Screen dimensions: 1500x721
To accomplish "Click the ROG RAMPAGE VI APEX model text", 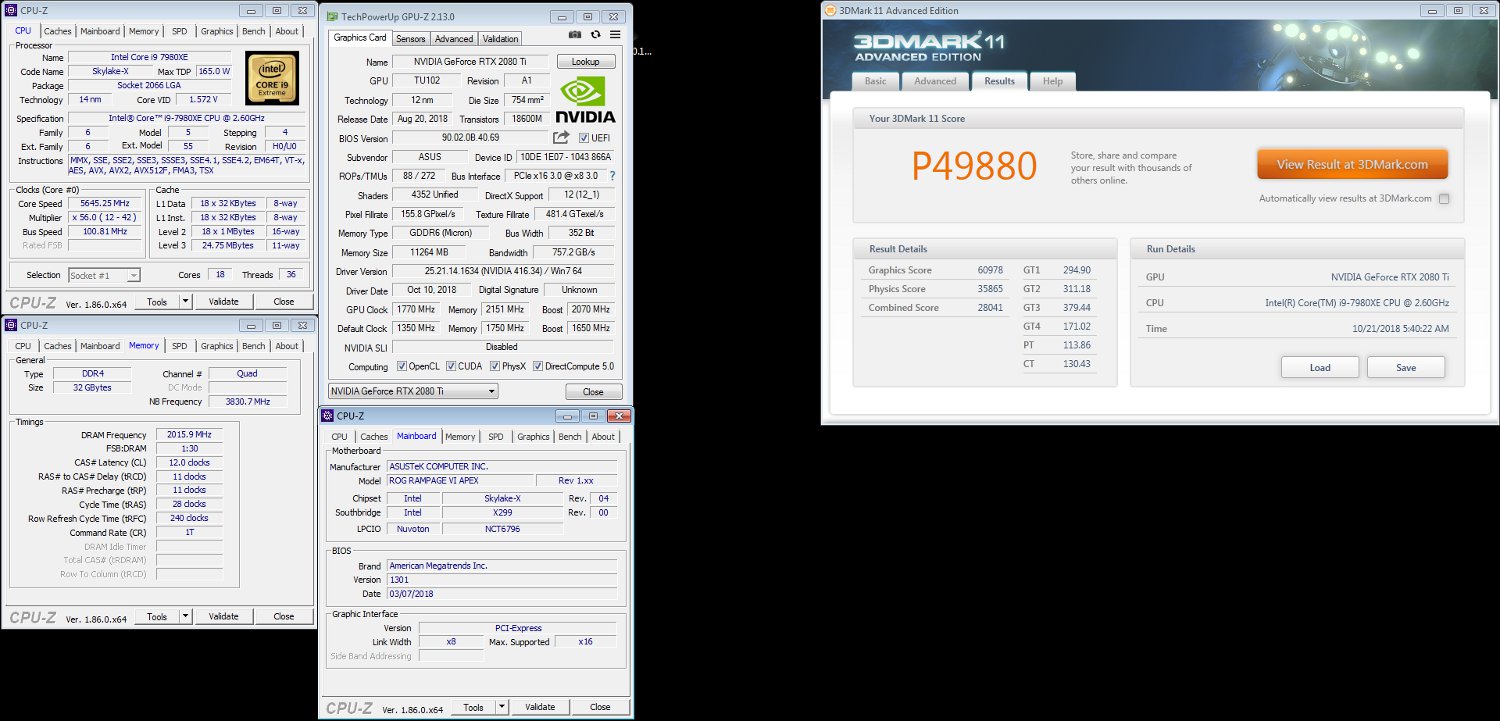I will click(x=433, y=481).
